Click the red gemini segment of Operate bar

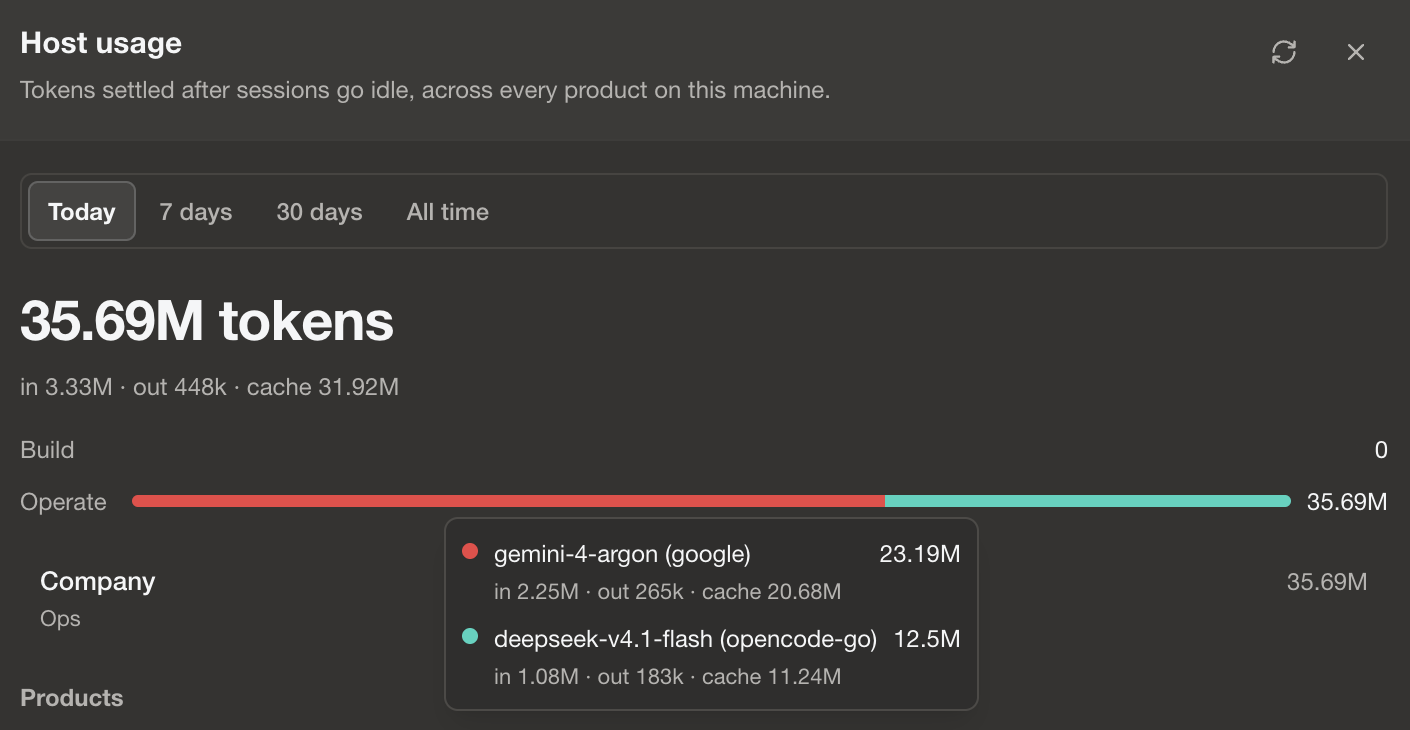coord(508,501)
